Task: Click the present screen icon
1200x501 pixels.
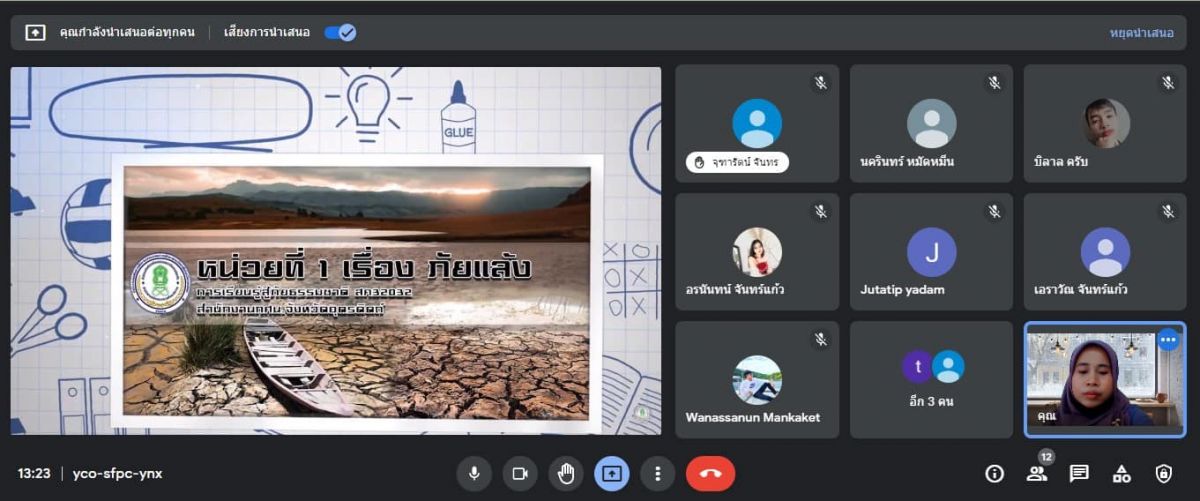Action: 611,473
